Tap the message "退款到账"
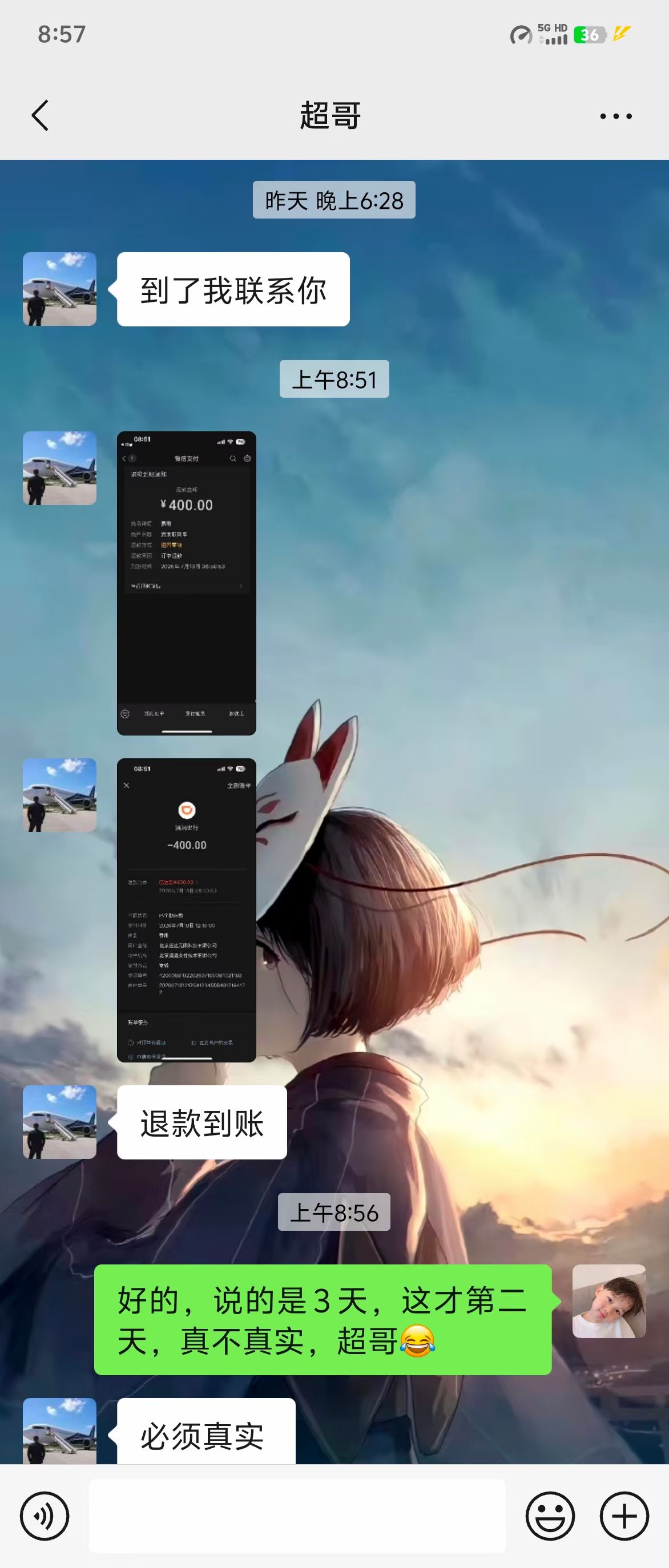 (x=201, y=1122)
